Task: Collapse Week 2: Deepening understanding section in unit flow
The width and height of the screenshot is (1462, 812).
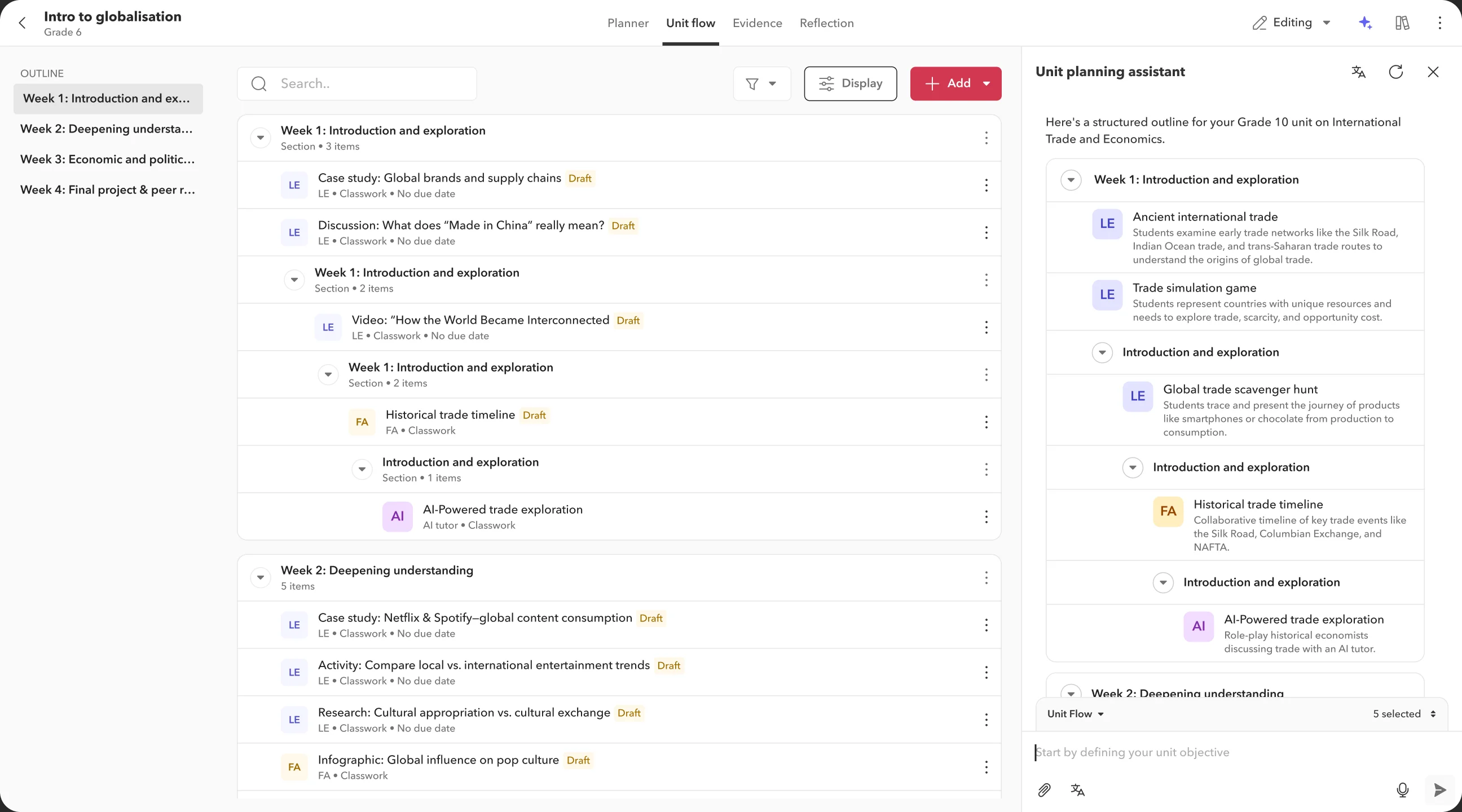Action: coord(261,577)
